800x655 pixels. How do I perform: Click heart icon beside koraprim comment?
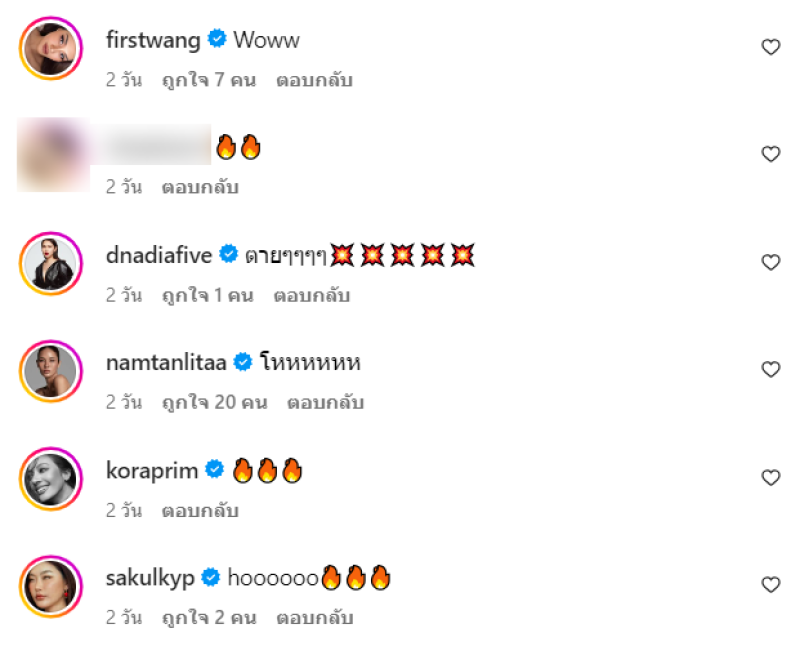(x=770, y=477)
